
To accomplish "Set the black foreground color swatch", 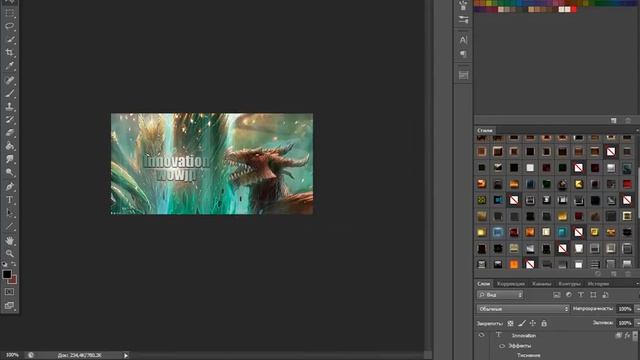I will pos(7,274).
